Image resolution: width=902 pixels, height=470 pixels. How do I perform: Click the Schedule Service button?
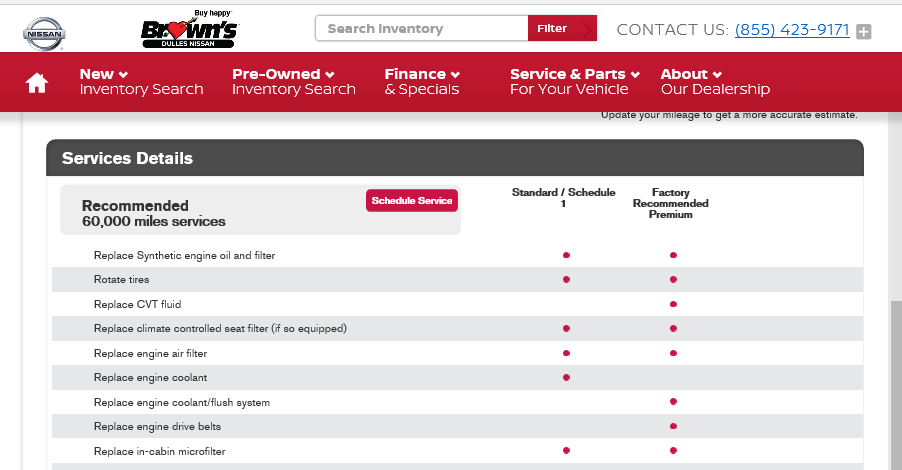pyautogui.click(x=412, y=201)
